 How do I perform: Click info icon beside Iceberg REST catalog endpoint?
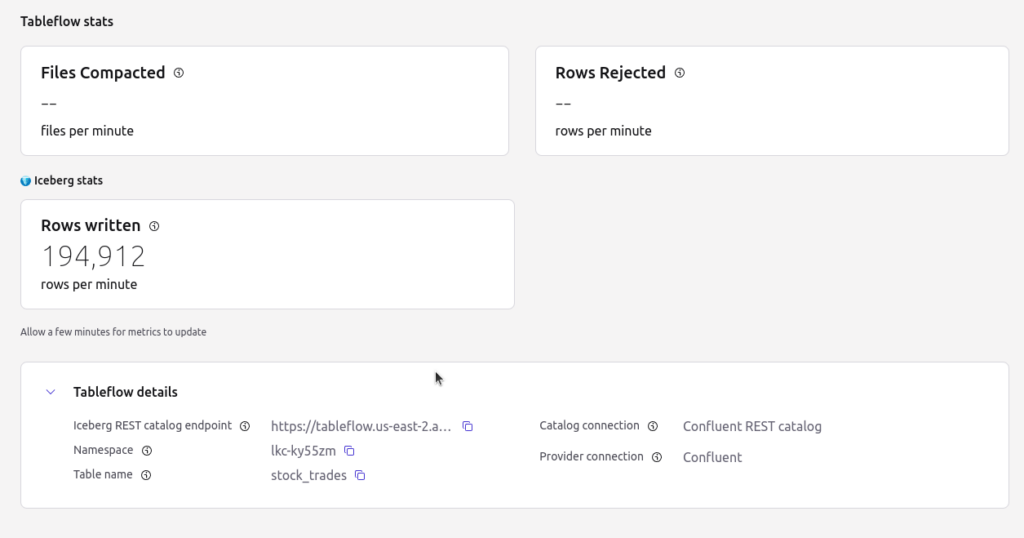click(x=245, y=426)
